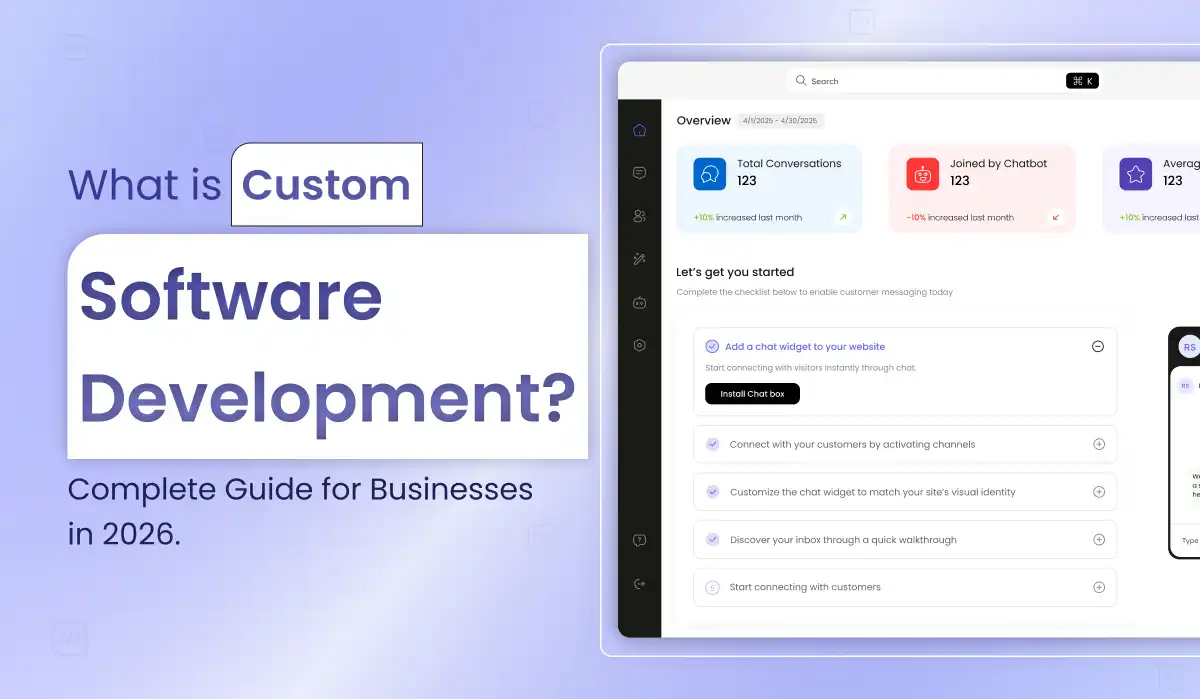The image size is (1200, 699).
Task: Click the Custom highlighted title word
Action: [x=326, y=185]
